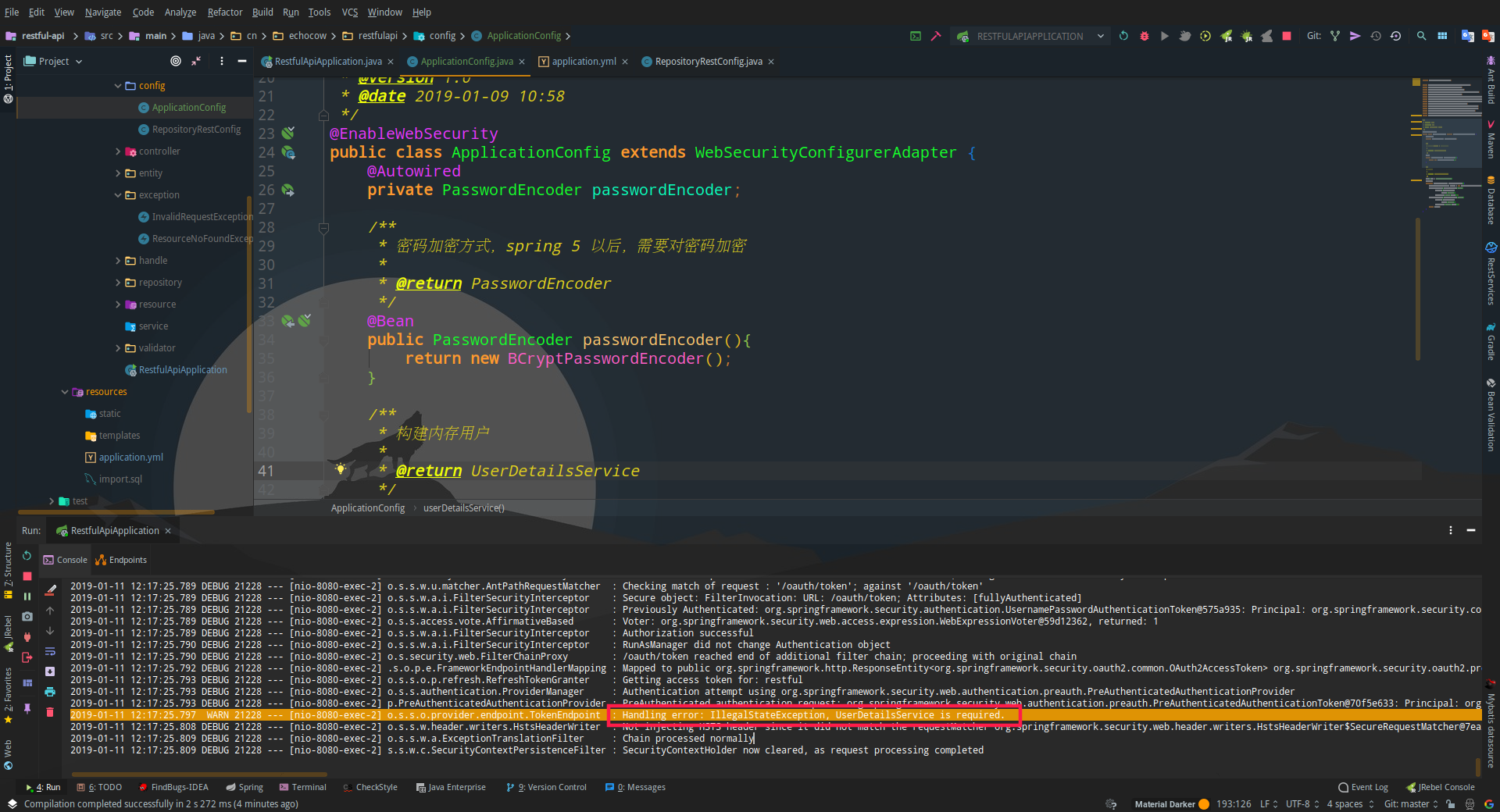
Task: Show Git history with the clock icon
Action: (1376, 36)
